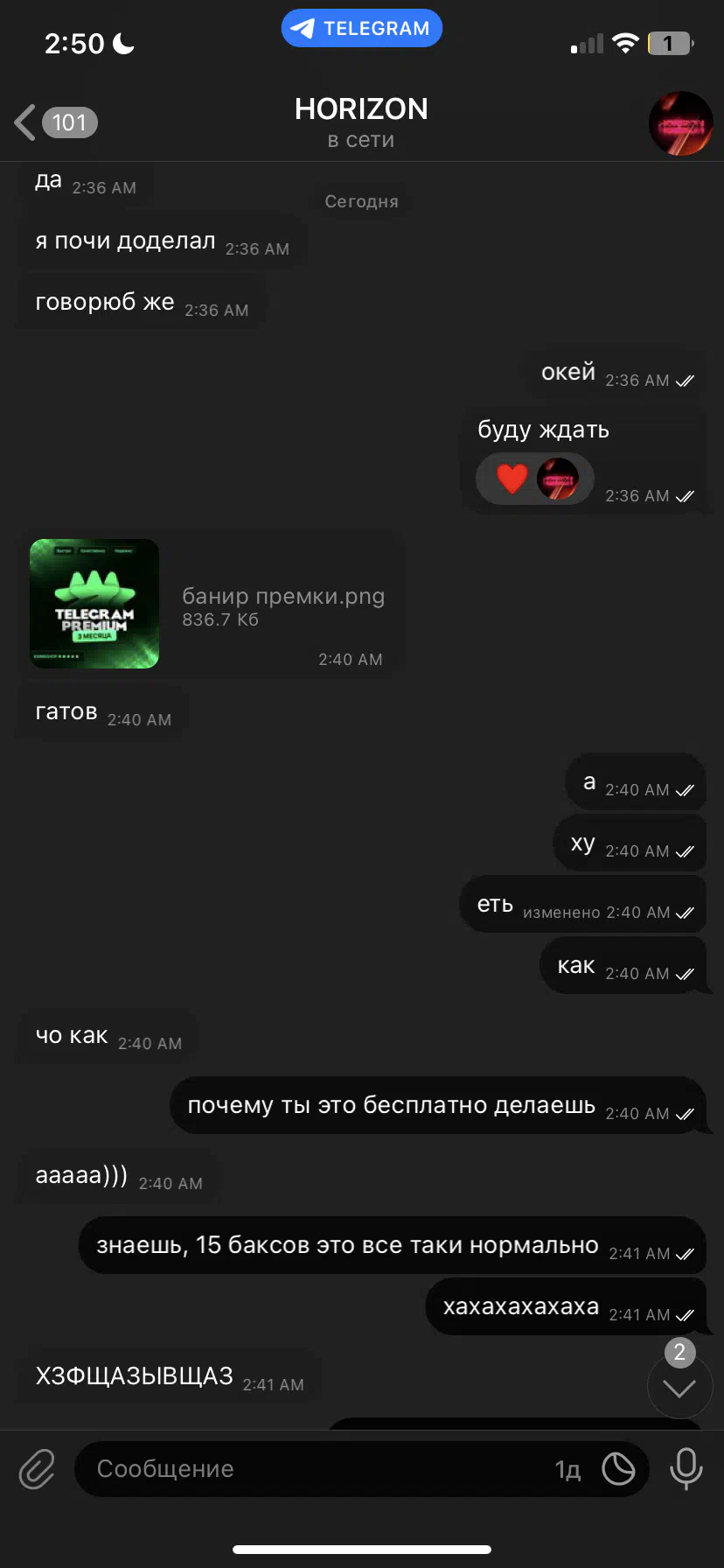Tap the microphone voice message icon
Image resolution: width=724 pixels, height=1568 pixels.
pos(686,1469)
